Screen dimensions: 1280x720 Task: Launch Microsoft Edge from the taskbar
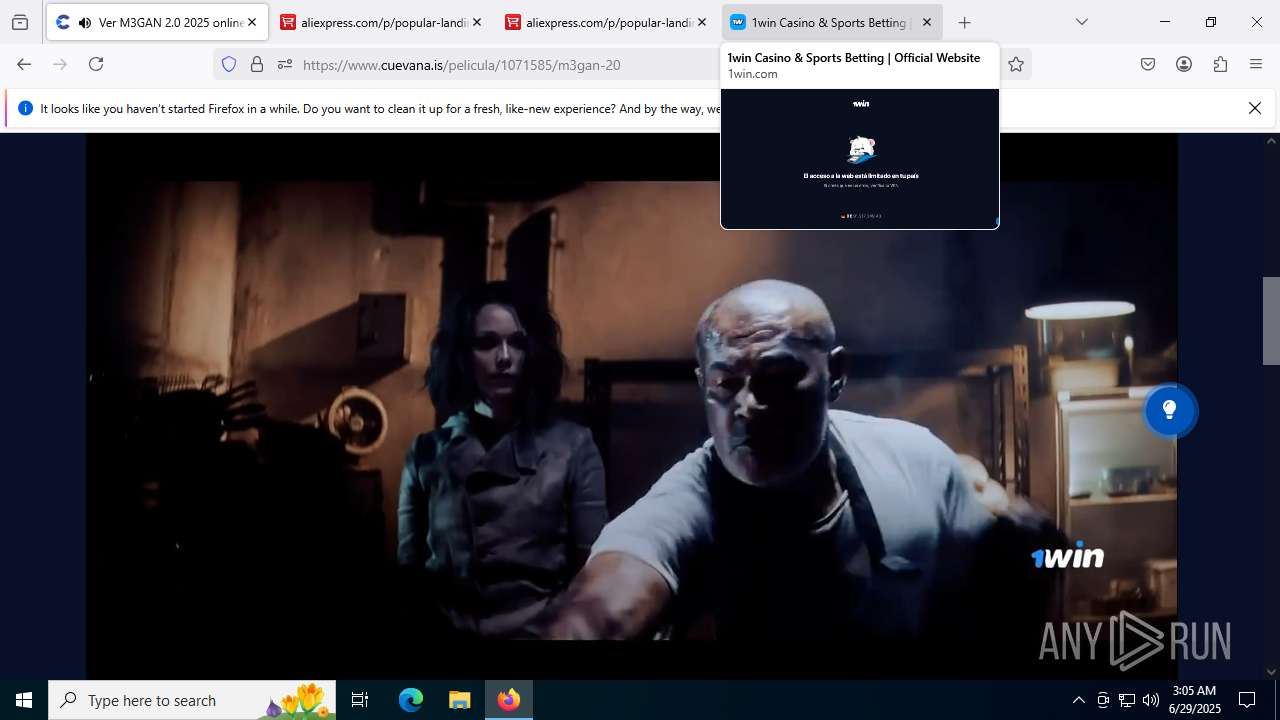tap(411, 700)
